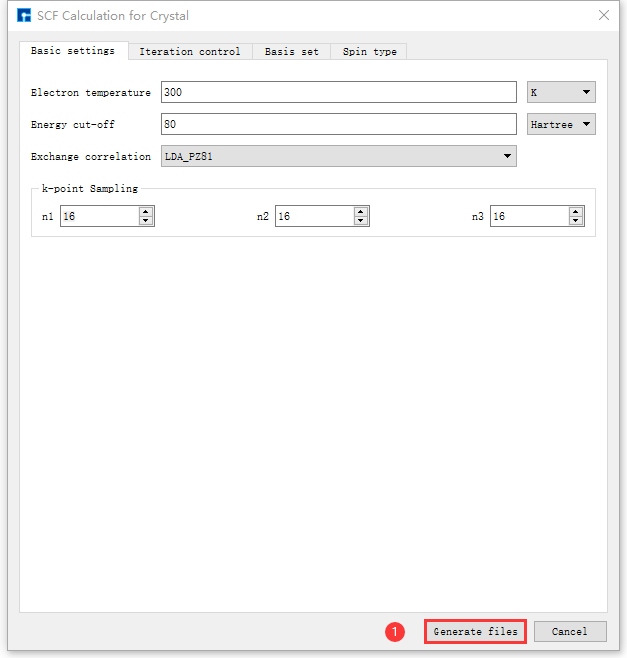Click the Energy cut-off input field

(x=338, y=125)
